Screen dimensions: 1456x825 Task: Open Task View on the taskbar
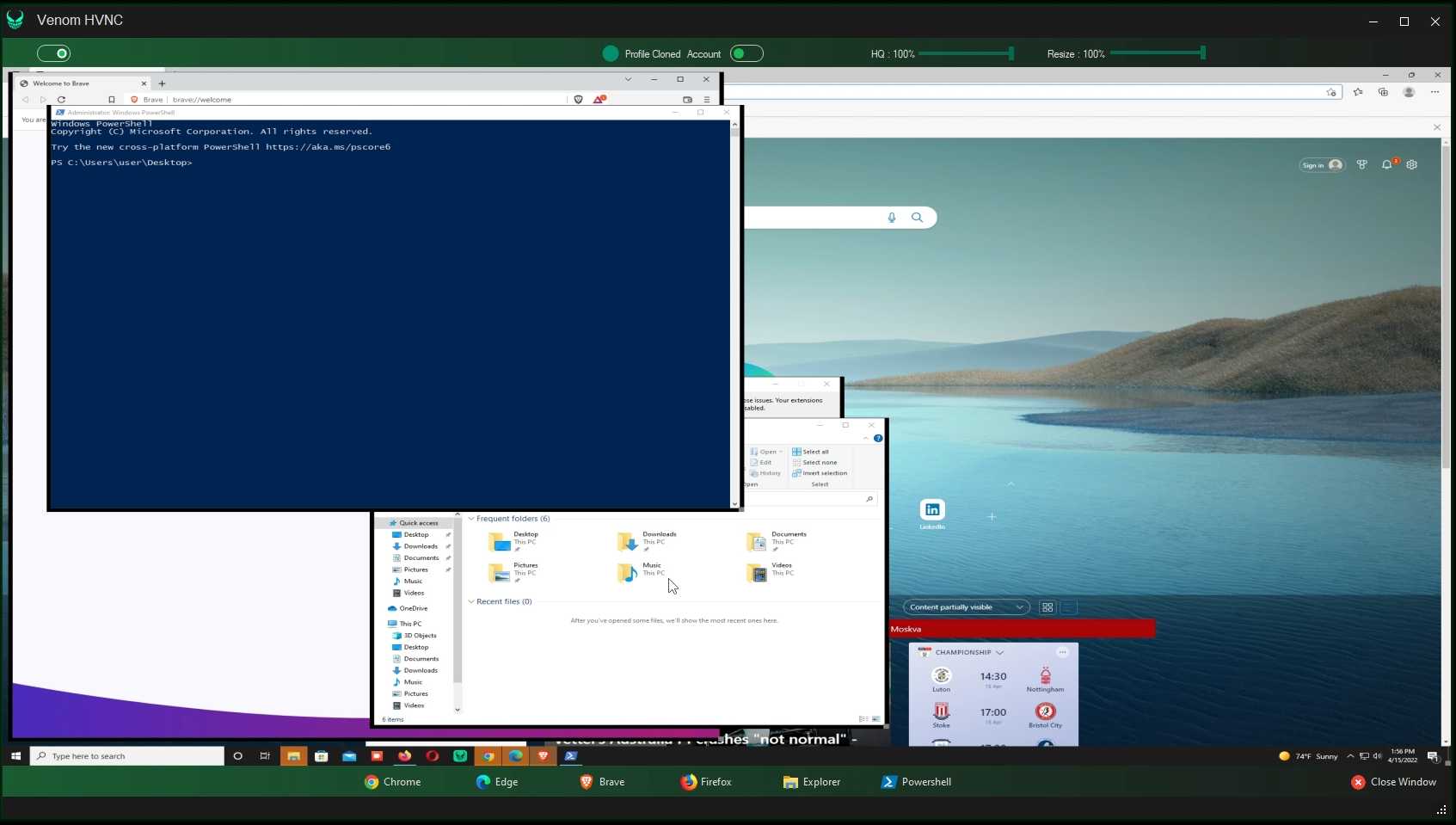pyautogui.click(x=265, y=756)
